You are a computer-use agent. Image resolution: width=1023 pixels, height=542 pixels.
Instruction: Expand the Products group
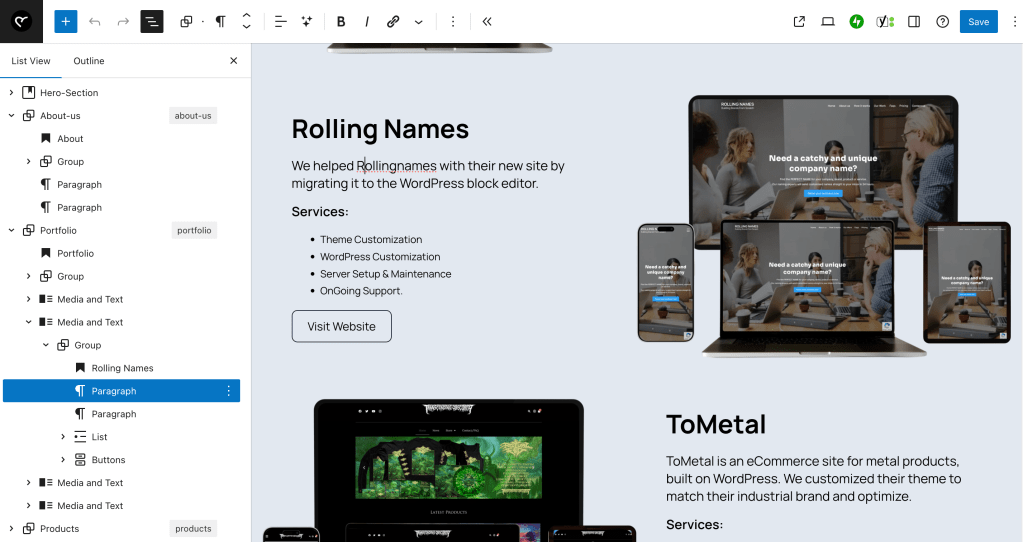(x=11, y=528)
